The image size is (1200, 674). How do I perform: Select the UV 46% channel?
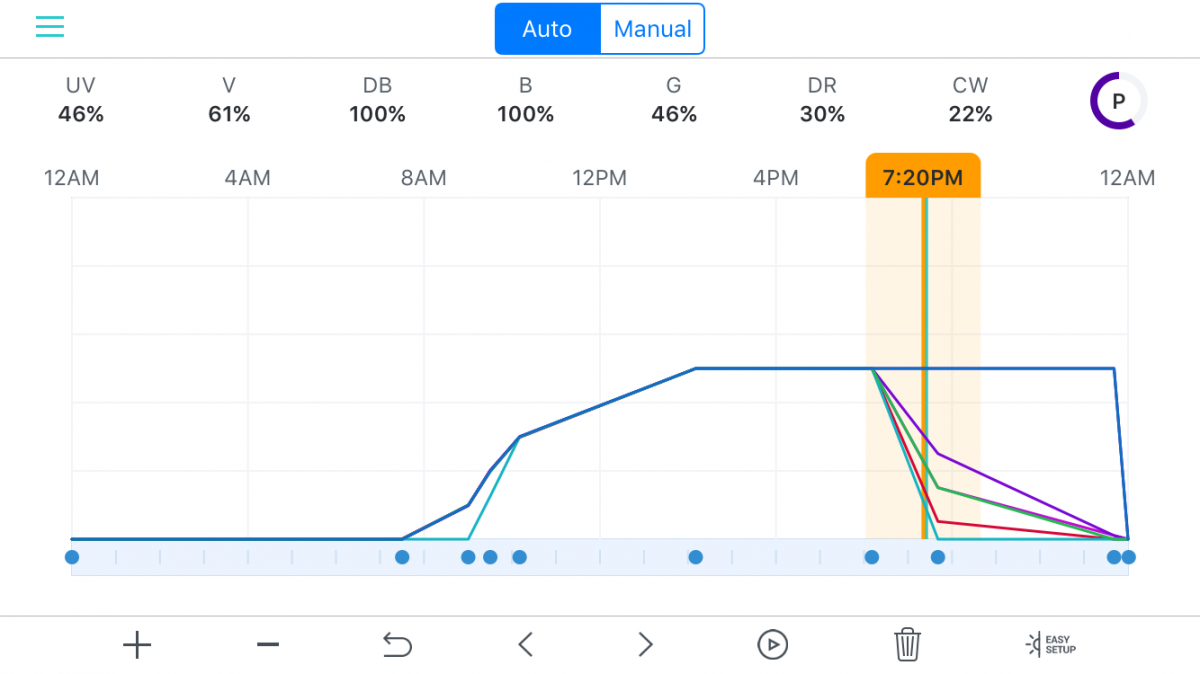[81, 100]
